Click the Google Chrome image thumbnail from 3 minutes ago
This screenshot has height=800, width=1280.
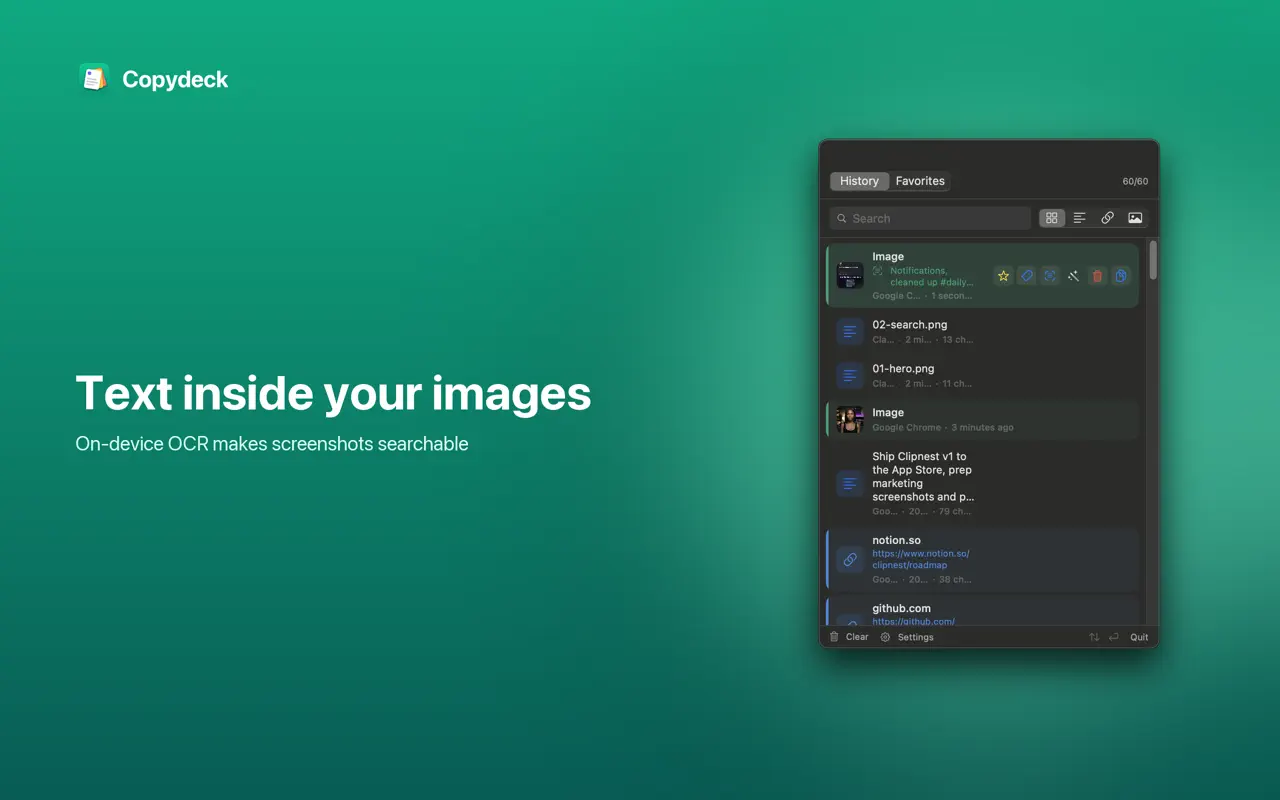pyautogui.click(x=850, y=420)
